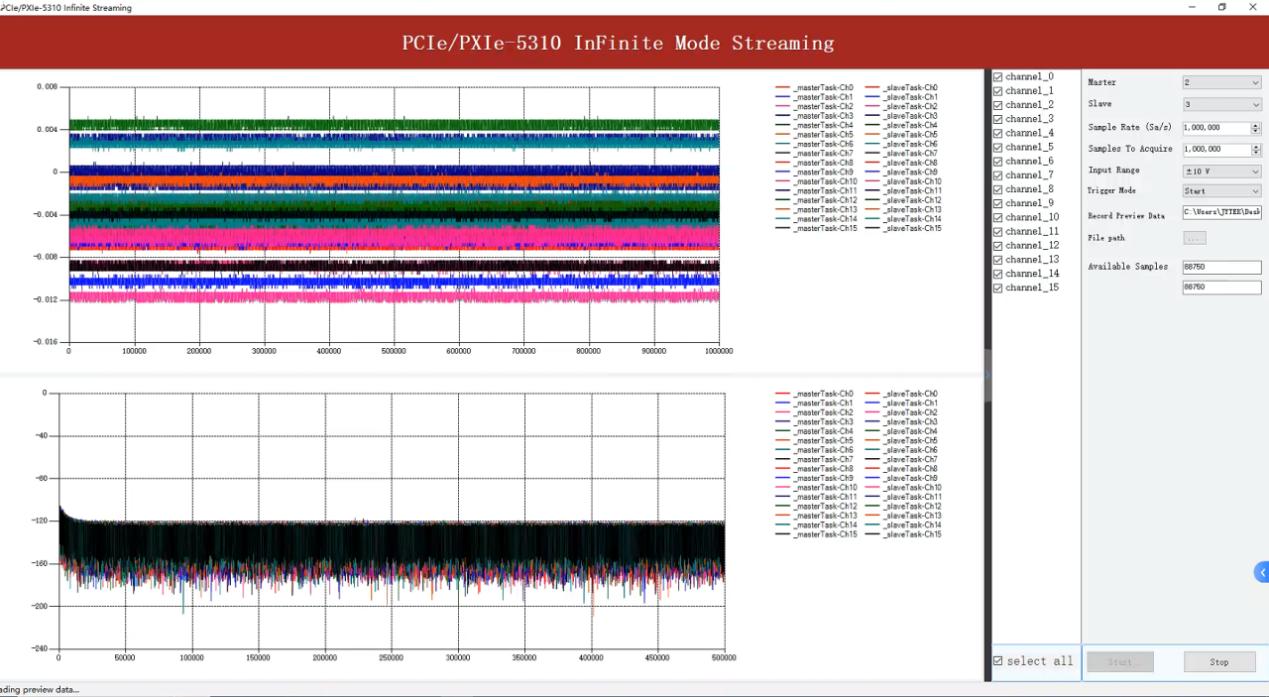Screen dimensions: 1269x697
Task: Browse for file path with ... button
Action: coord(1194,238)
